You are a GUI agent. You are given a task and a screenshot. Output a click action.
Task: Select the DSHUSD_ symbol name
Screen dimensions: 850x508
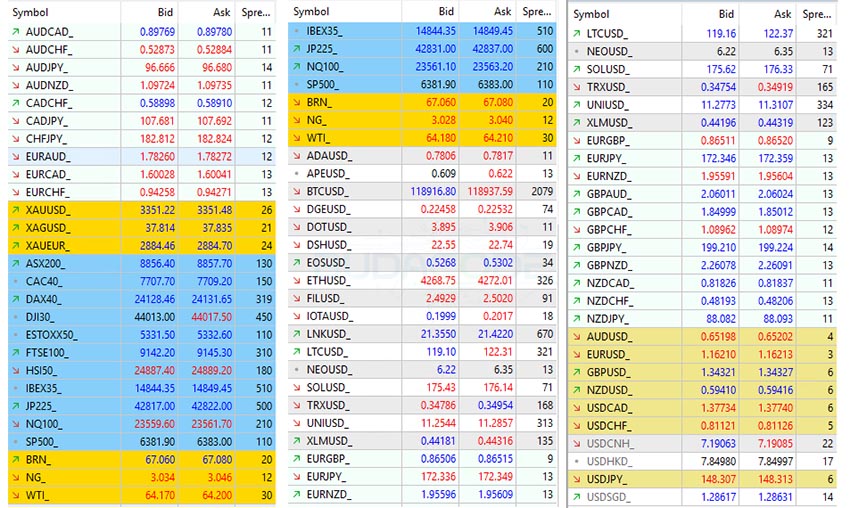click(x=329, y=245)
